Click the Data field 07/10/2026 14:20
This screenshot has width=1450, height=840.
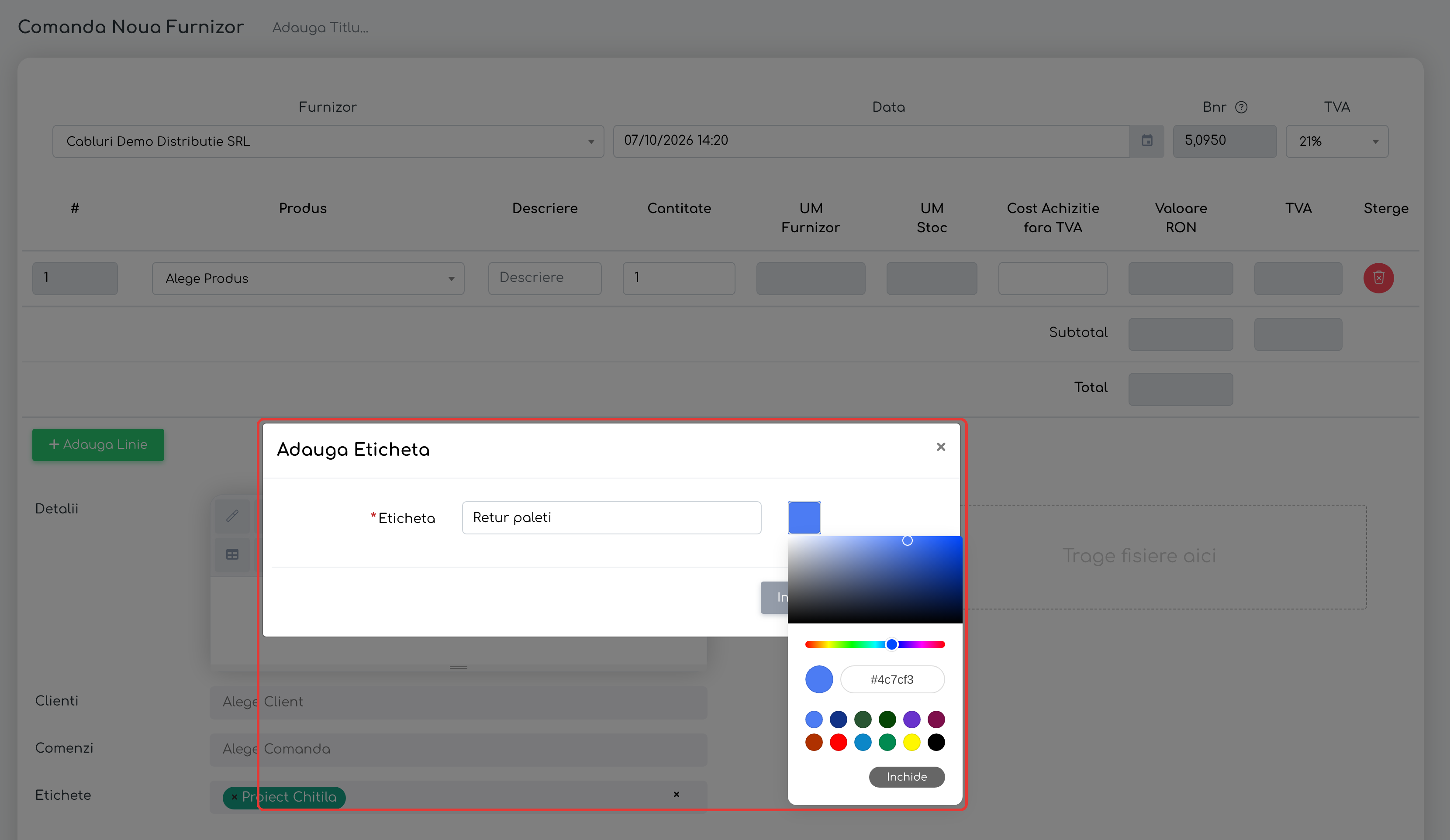pos(871,141)
